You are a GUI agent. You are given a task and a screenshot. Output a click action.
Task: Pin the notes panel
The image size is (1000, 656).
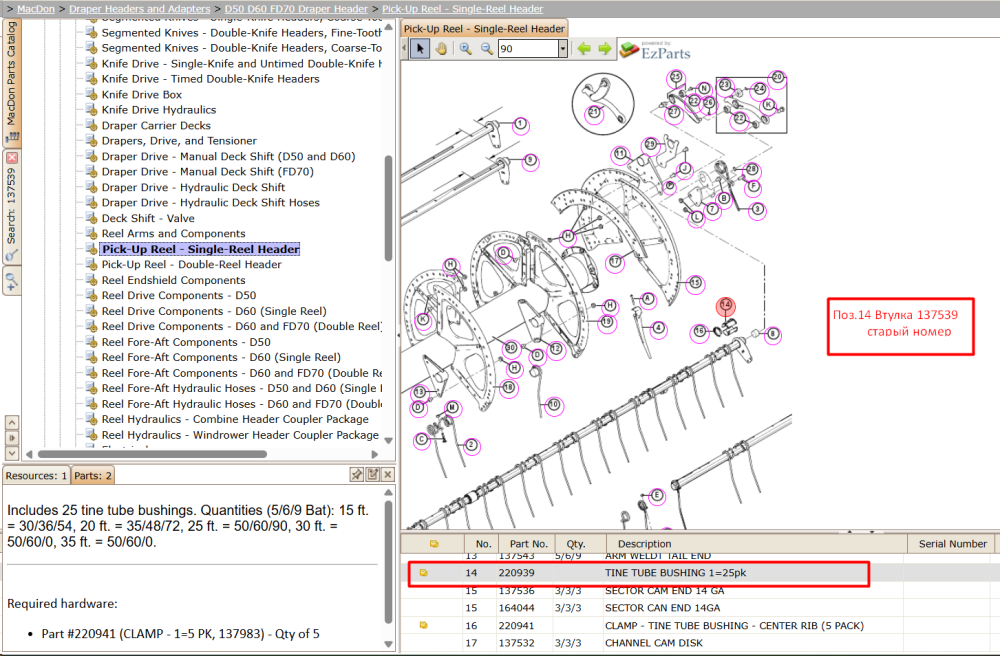[357, 474]
